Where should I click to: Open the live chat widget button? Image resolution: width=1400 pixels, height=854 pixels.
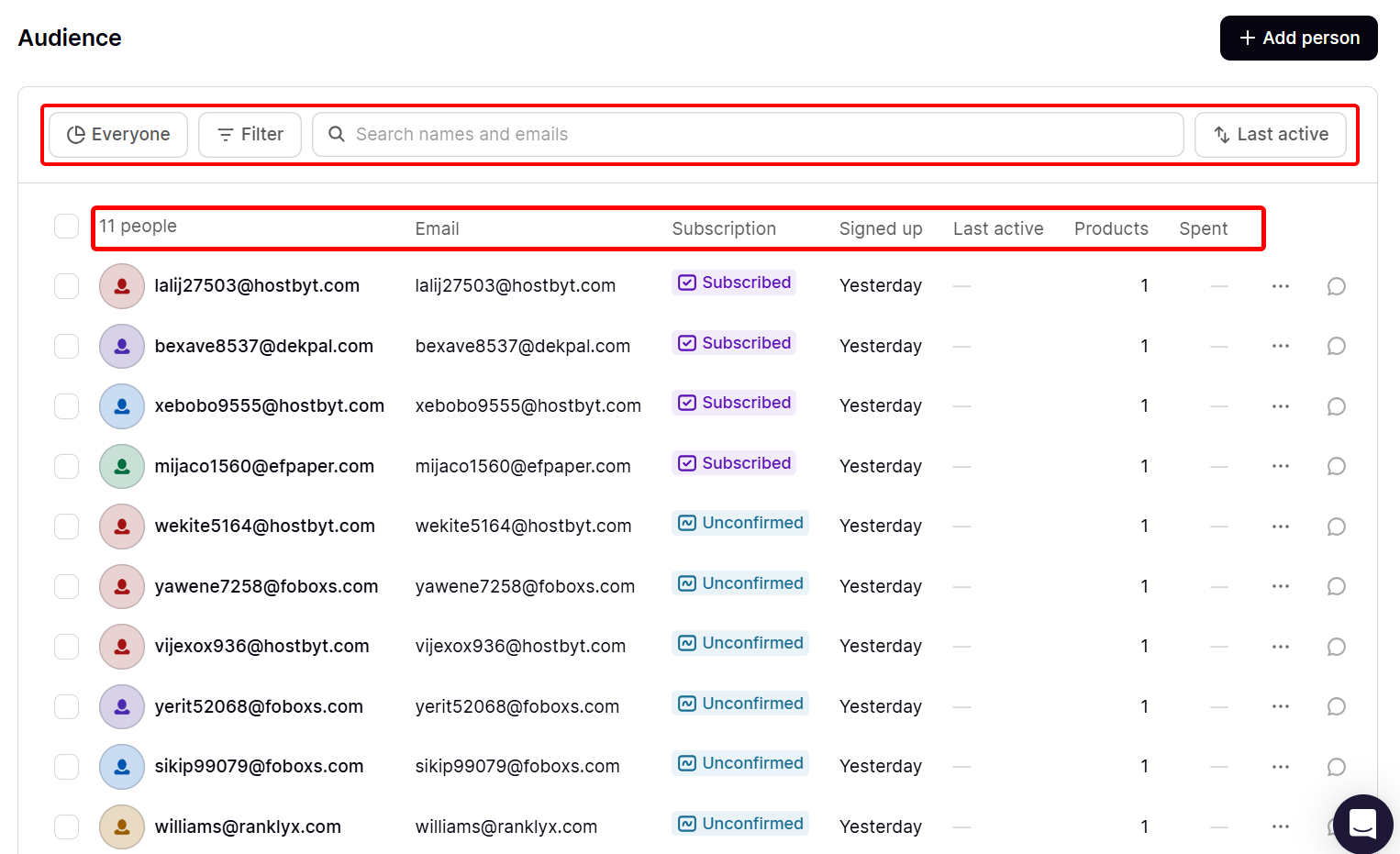pos(1363,824)
